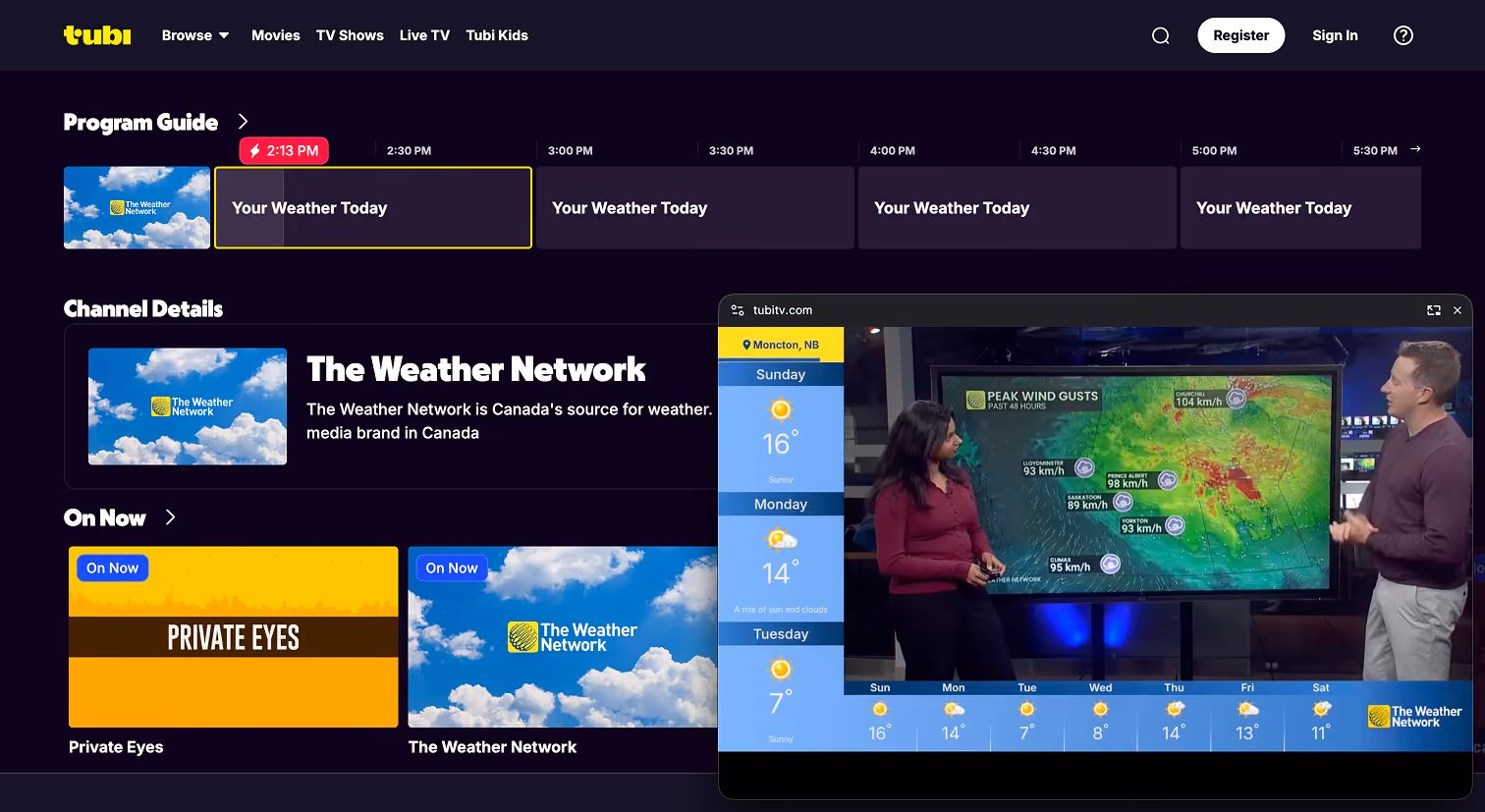Viewport: 1485px width, 812px height.
Task: Open the help question mark icon
Action: [x=1403, y=35]
